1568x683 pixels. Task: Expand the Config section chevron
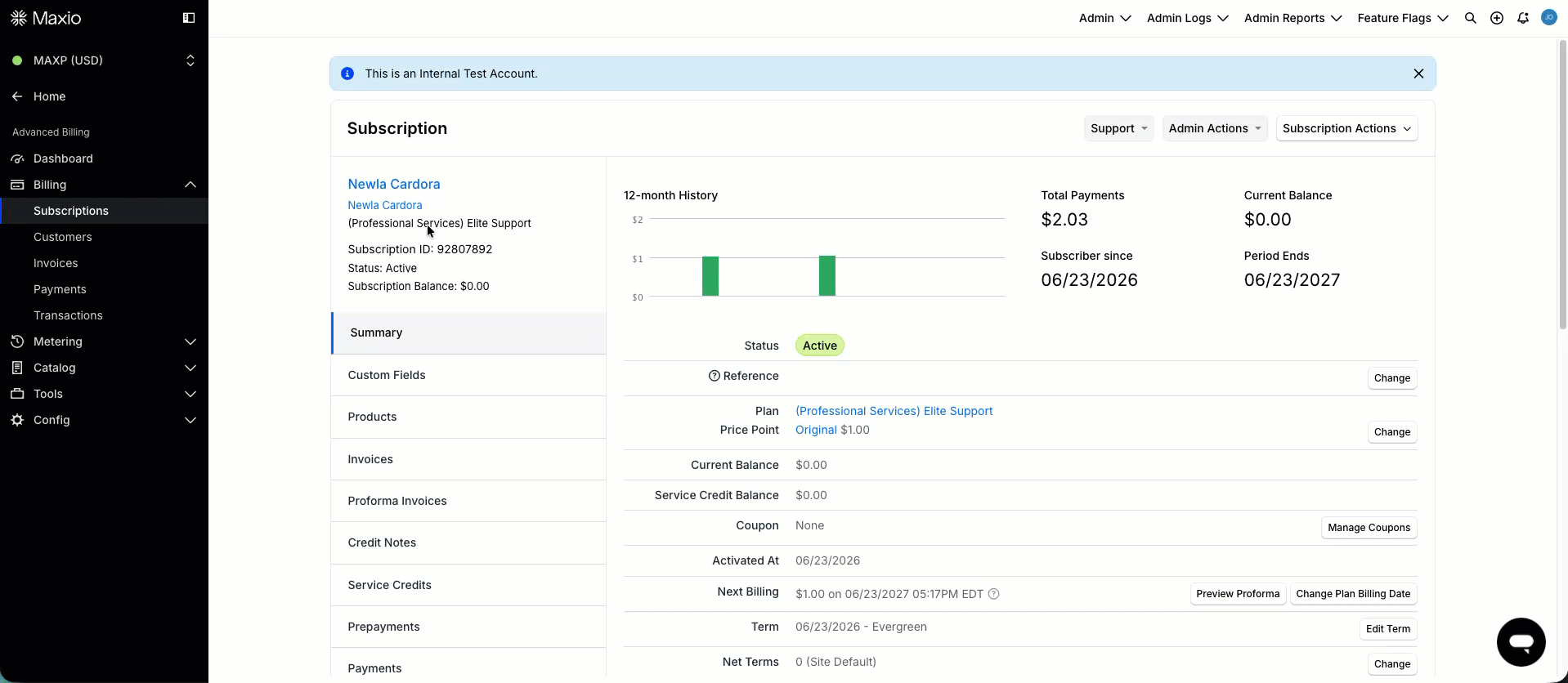click(x=190, y=420)
